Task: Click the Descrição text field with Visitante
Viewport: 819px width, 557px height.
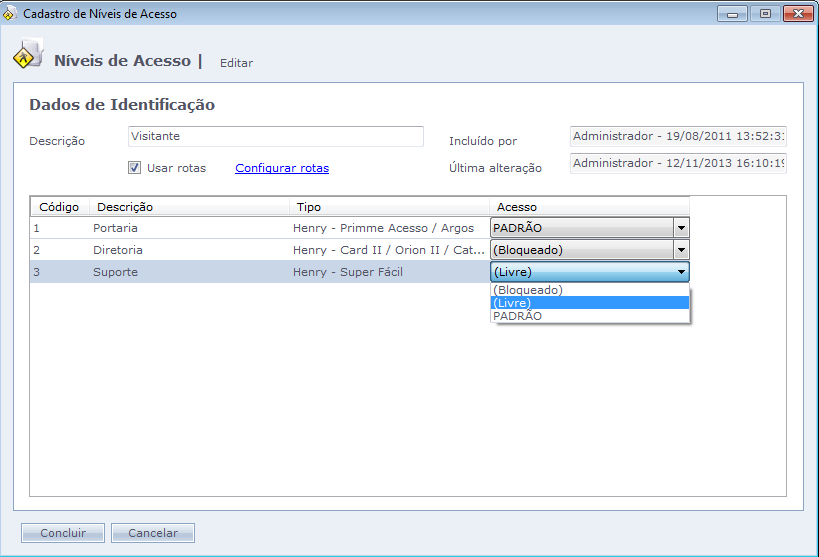Action: (x=276, y=136)
